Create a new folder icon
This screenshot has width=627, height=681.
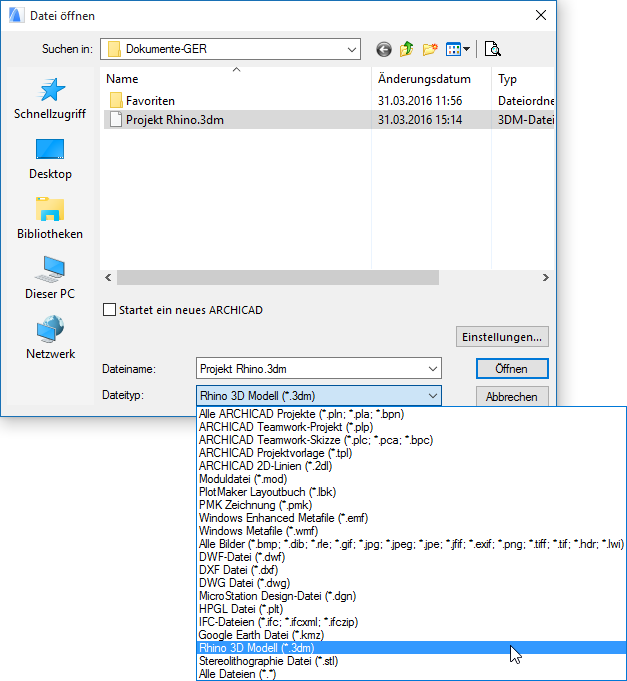tap(430, 49)
